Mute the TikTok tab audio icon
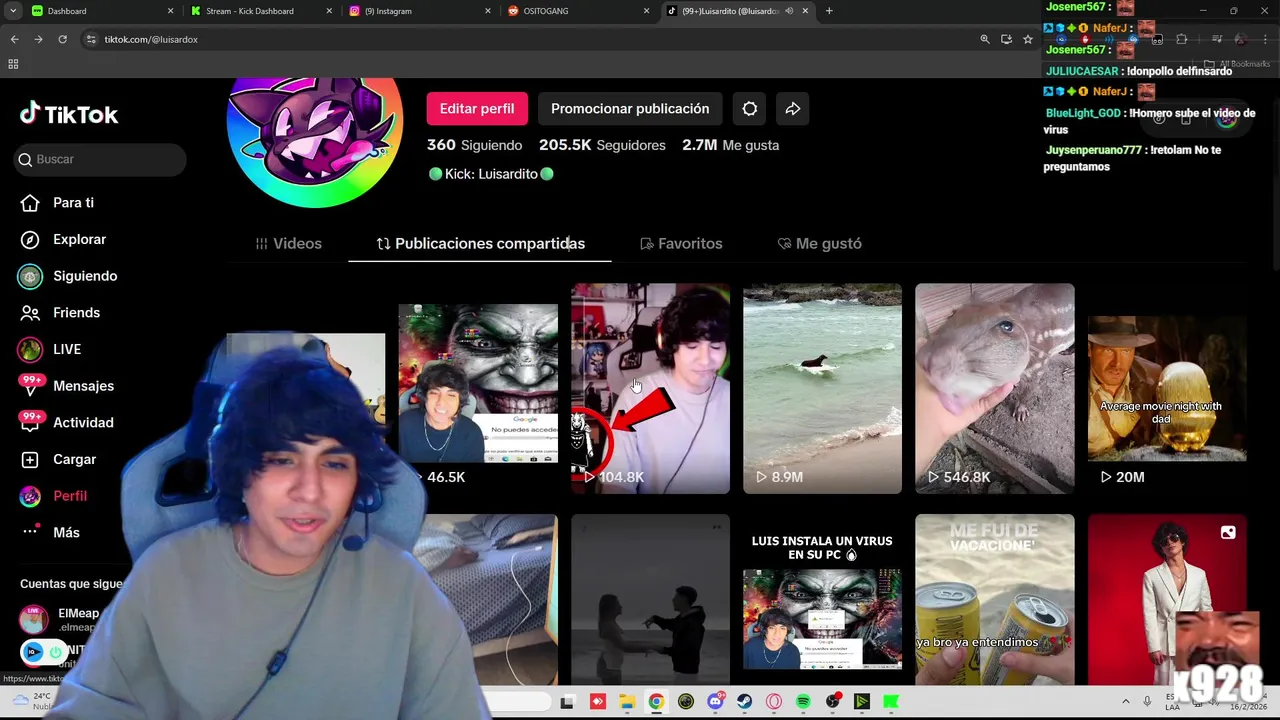 tap(789, 11)
